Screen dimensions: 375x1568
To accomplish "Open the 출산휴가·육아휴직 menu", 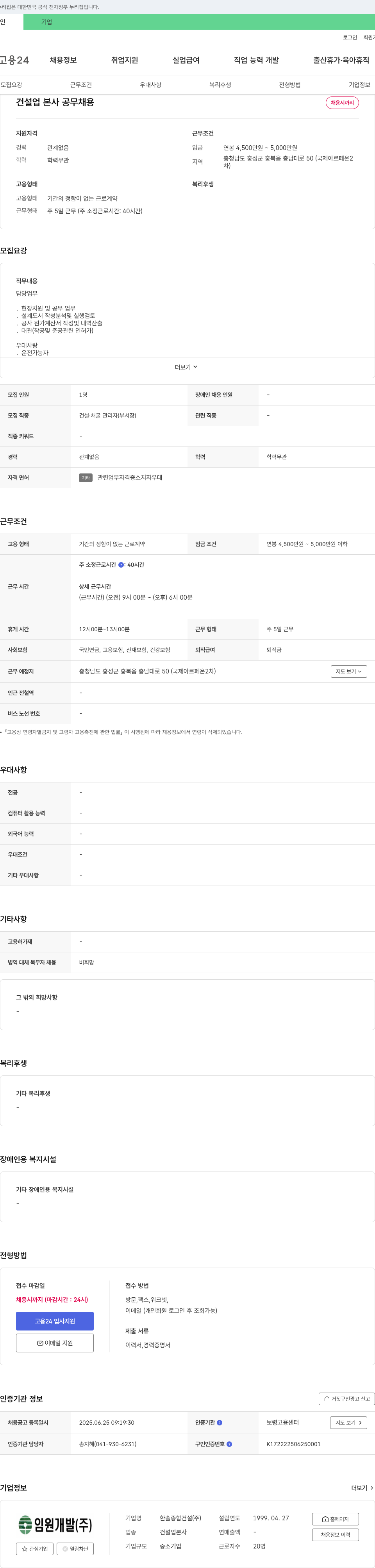I will (x=341, y=60).
